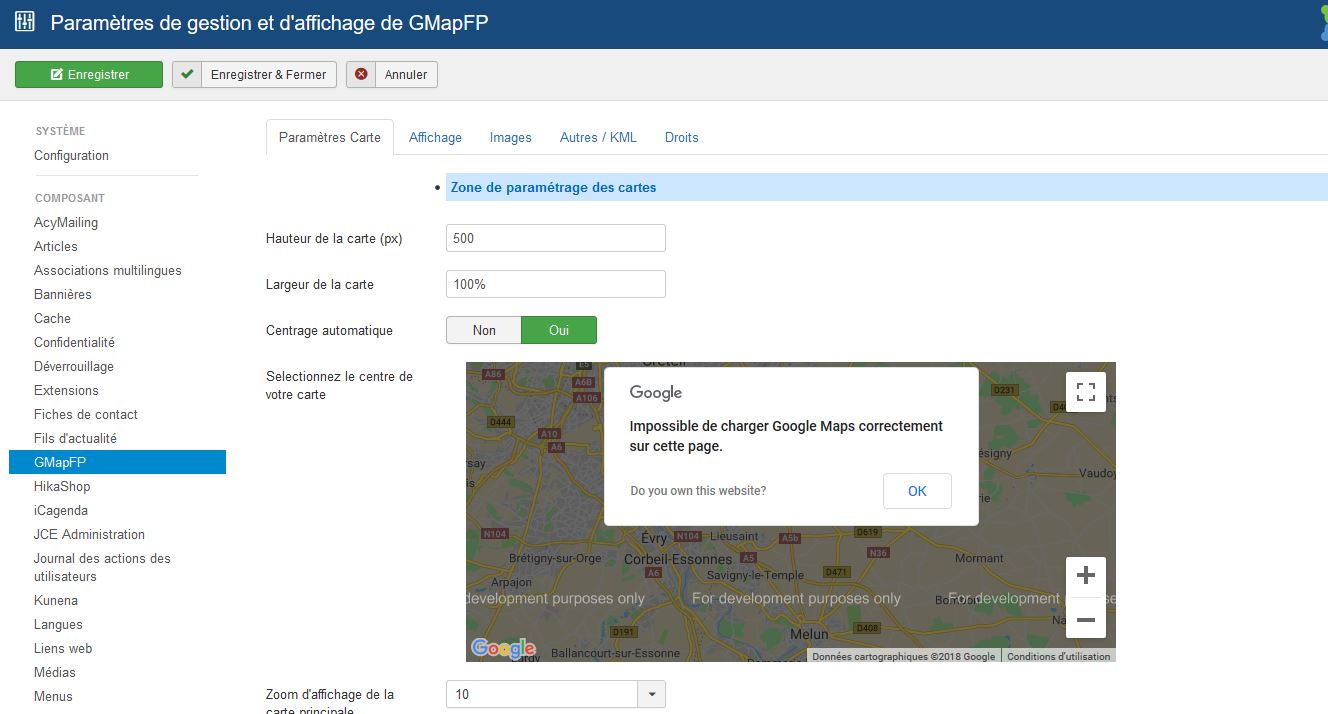Image resolution: width=1328 pixels, height=714 pixels.
Task: Open iCagenda in sidebar
Action: coord(61,510)
